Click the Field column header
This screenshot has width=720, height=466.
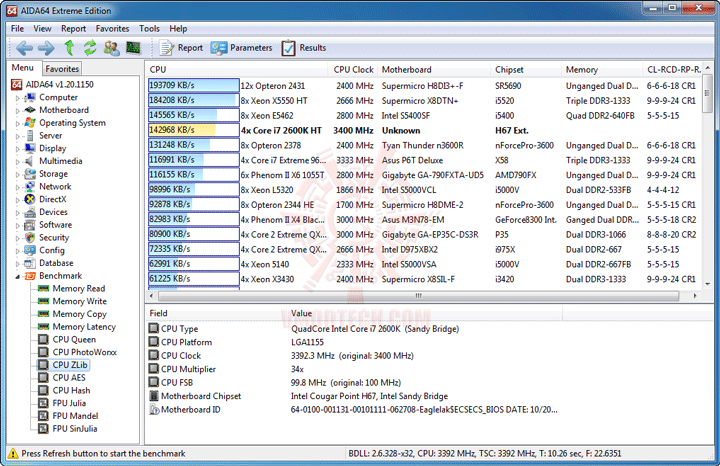pos(216,313)
